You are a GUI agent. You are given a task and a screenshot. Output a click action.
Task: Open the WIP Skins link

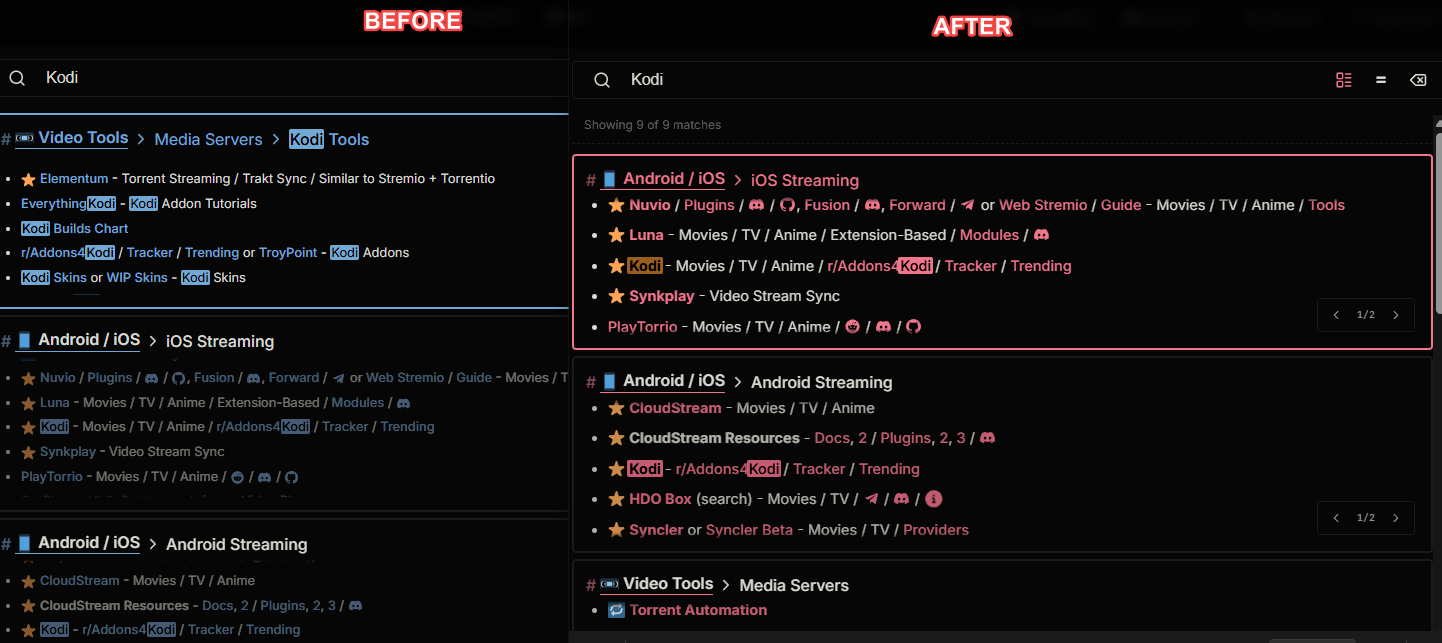[x=137, y=277]
